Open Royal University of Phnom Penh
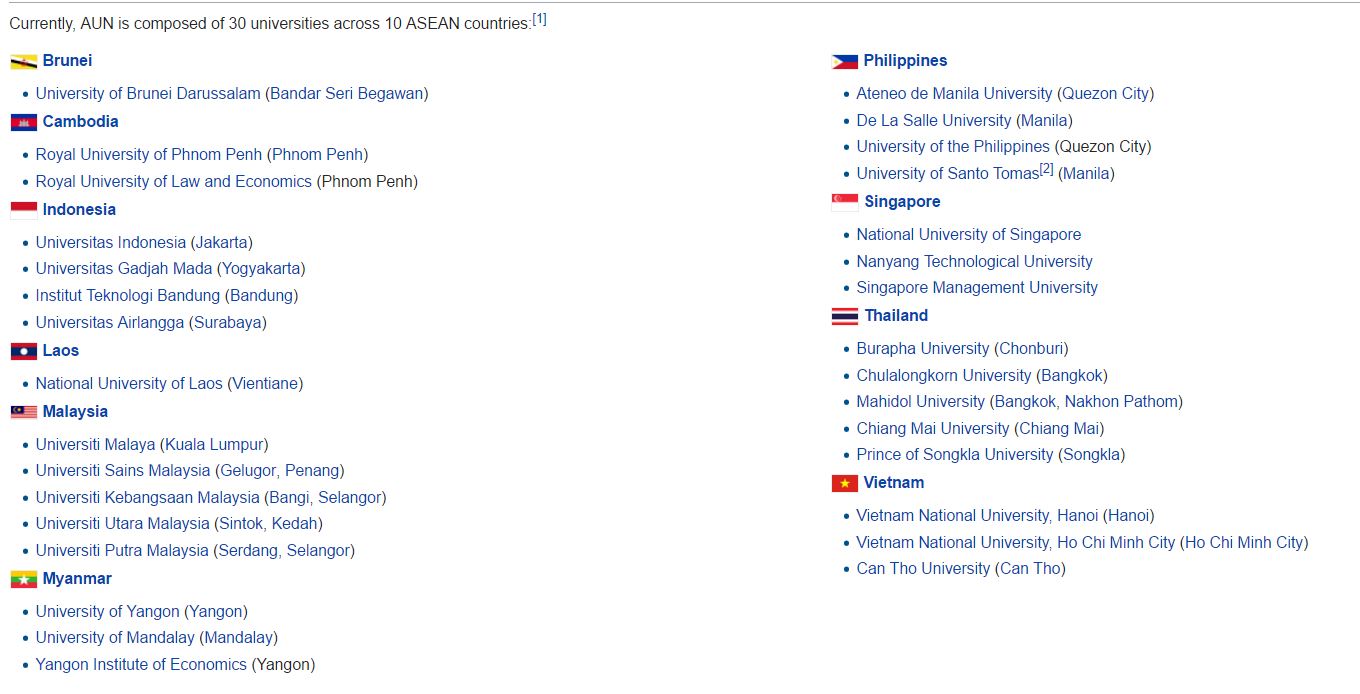The image size is (1360, 694). coord(149,155)
